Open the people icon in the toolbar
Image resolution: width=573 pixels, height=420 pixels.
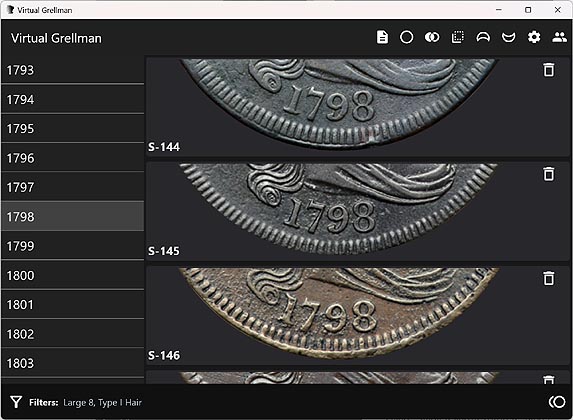[x=559, y=37]
